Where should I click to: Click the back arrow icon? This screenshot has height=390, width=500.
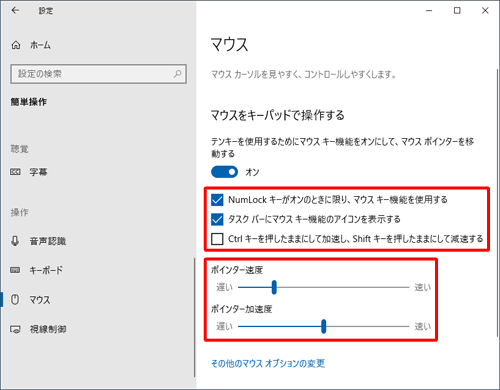click(x=15, y=11)
